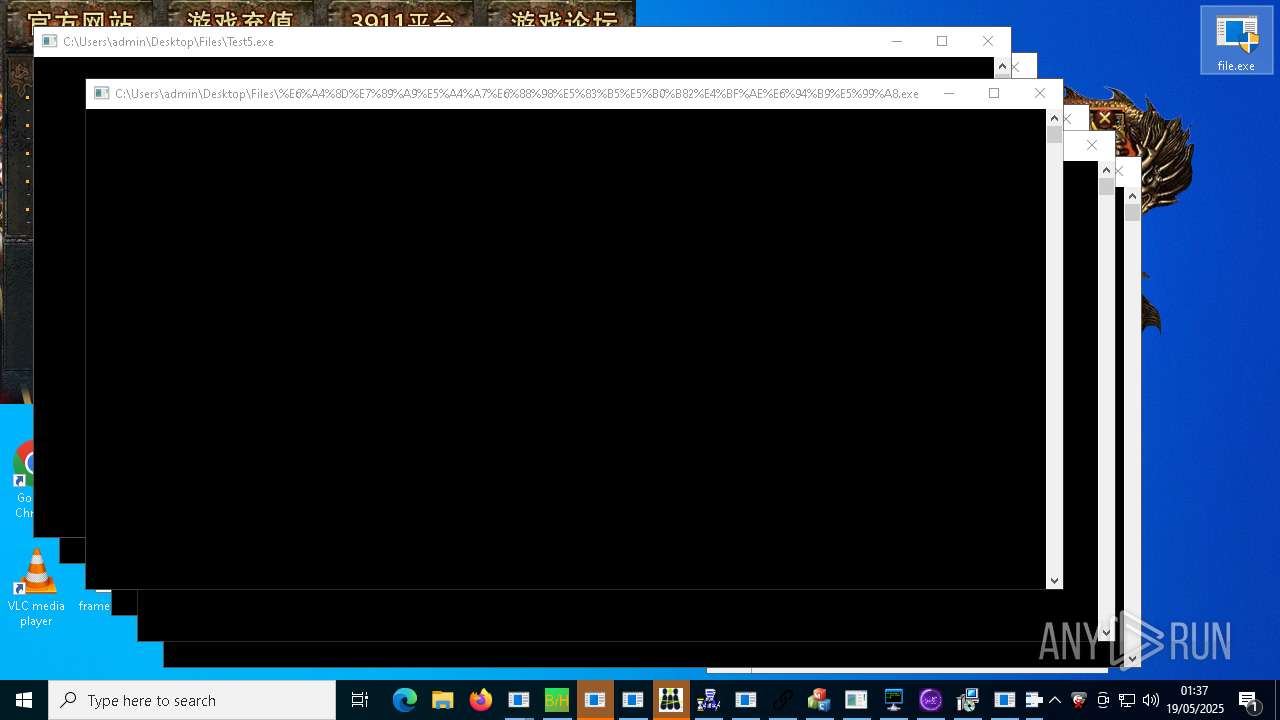The height and width of the screenshot is (720, 1280).
Task: Open the network status tray icon
Action: tap(1127, 700)
